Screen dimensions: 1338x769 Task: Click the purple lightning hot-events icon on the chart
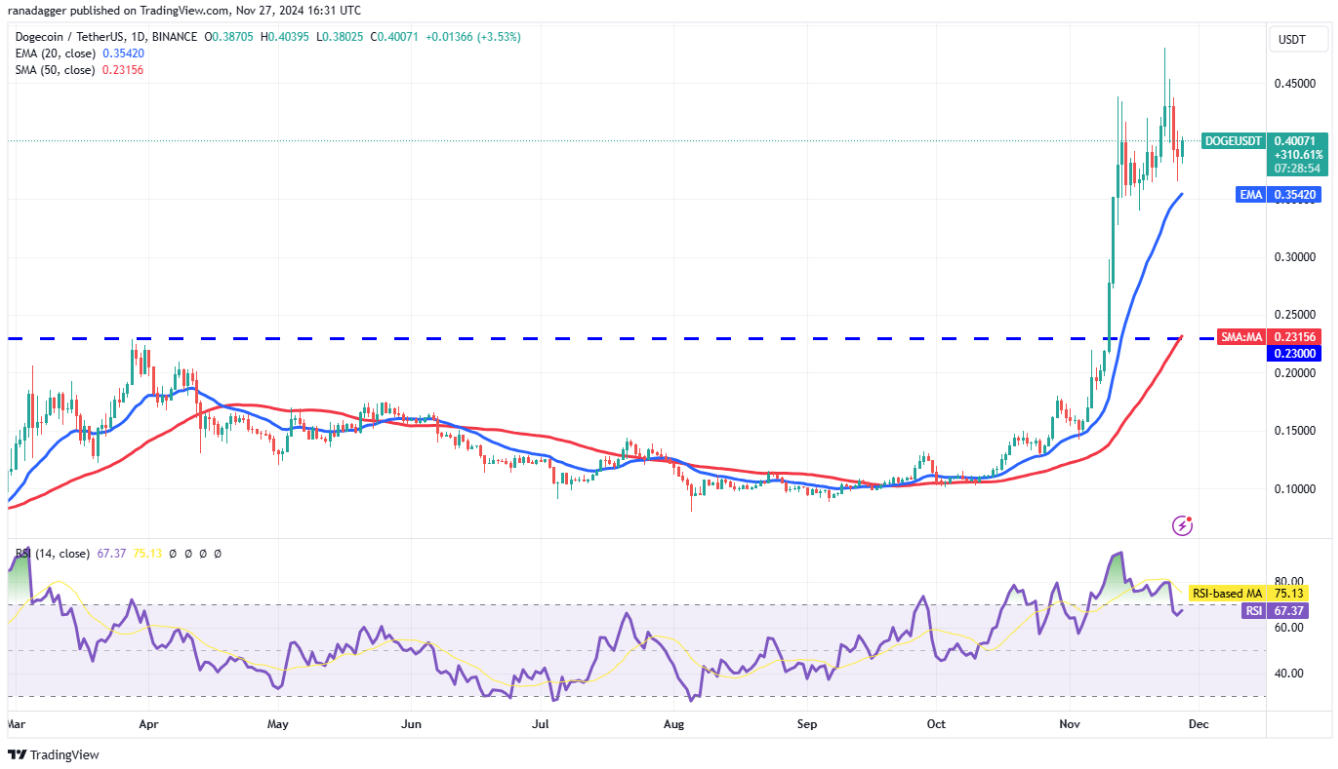pyautogui.click(x=1183, y=525)
